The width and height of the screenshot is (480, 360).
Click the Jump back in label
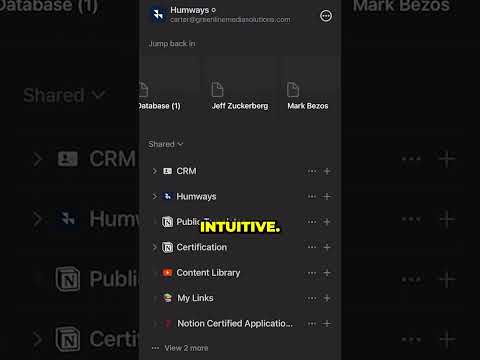click(x=172, y=44)
